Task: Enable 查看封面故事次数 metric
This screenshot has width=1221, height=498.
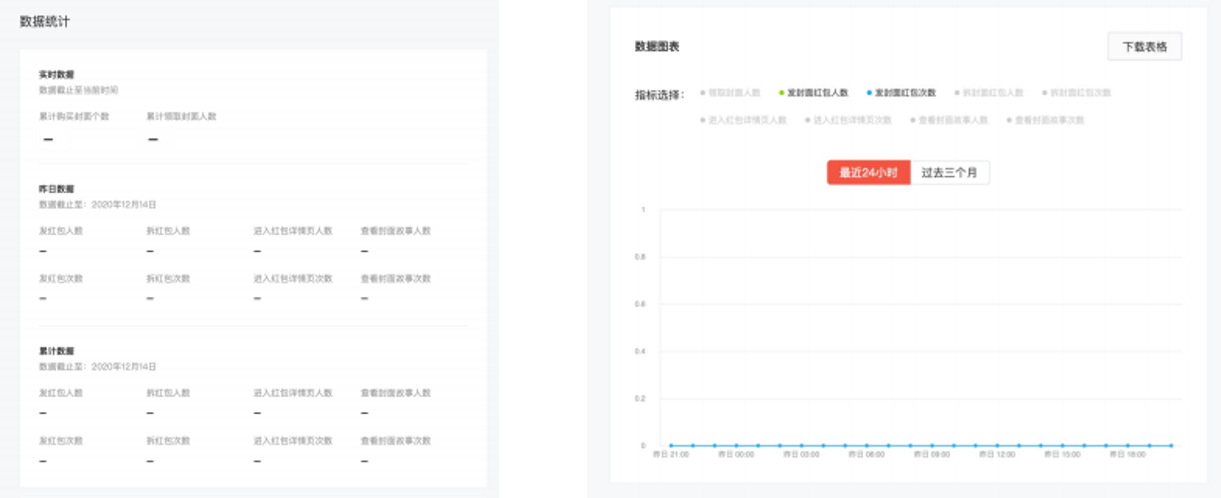Action: 1045,120
